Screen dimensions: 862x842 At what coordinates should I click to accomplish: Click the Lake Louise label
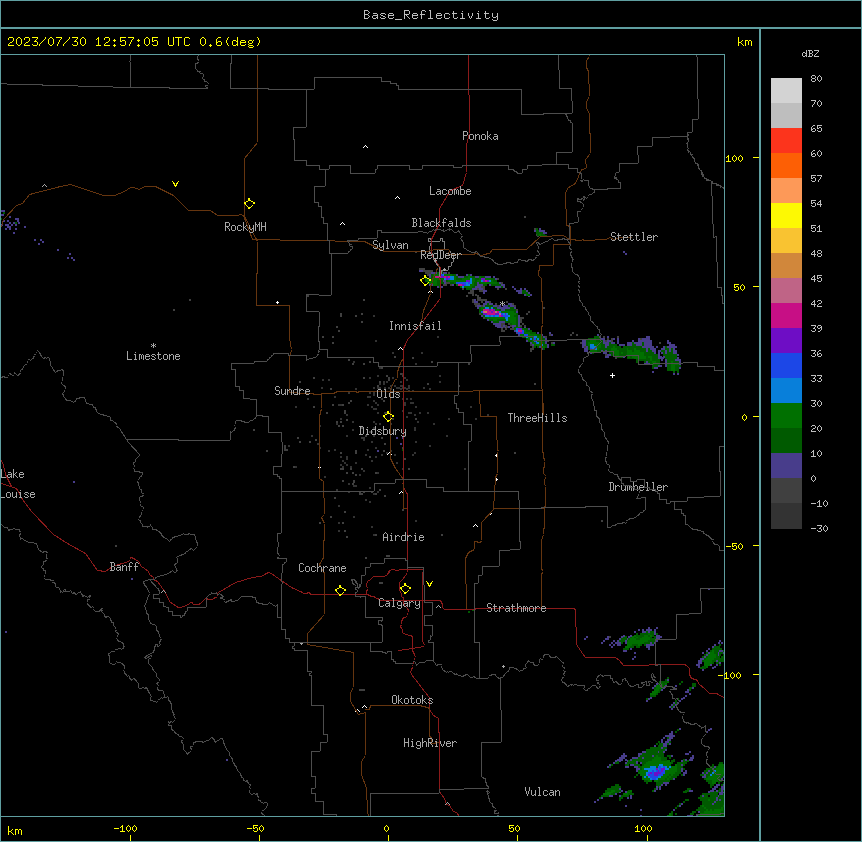18,484
